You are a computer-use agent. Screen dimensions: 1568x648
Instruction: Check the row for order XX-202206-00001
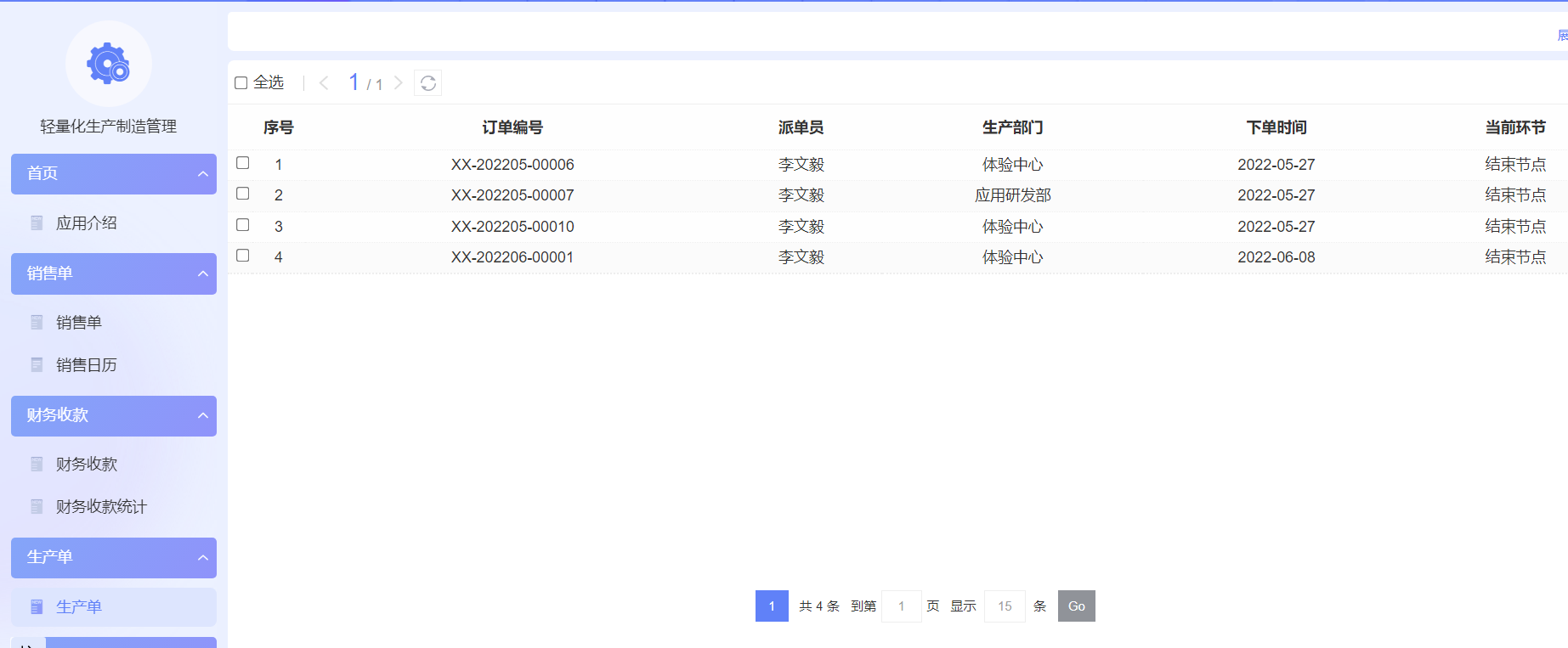pos(243,256)
